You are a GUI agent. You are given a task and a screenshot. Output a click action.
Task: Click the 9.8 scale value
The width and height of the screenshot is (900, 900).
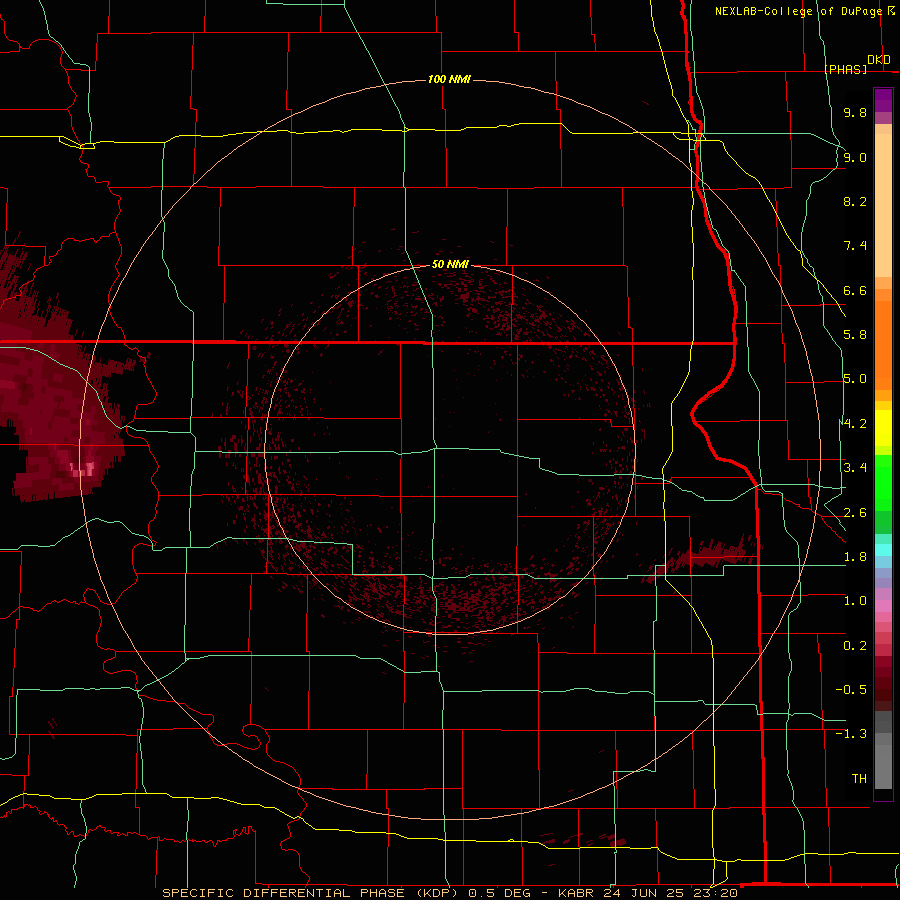click(x=855, y=112)
